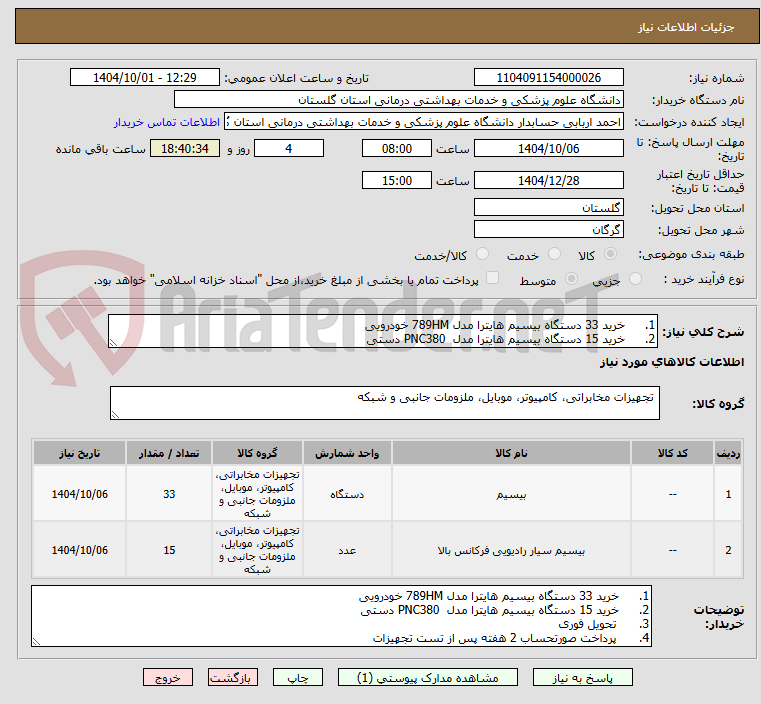Image resolution: width=761 pixels, height=704 pixels.
Task: Click the نام کالا column header
Action: [x=511, y=453]
